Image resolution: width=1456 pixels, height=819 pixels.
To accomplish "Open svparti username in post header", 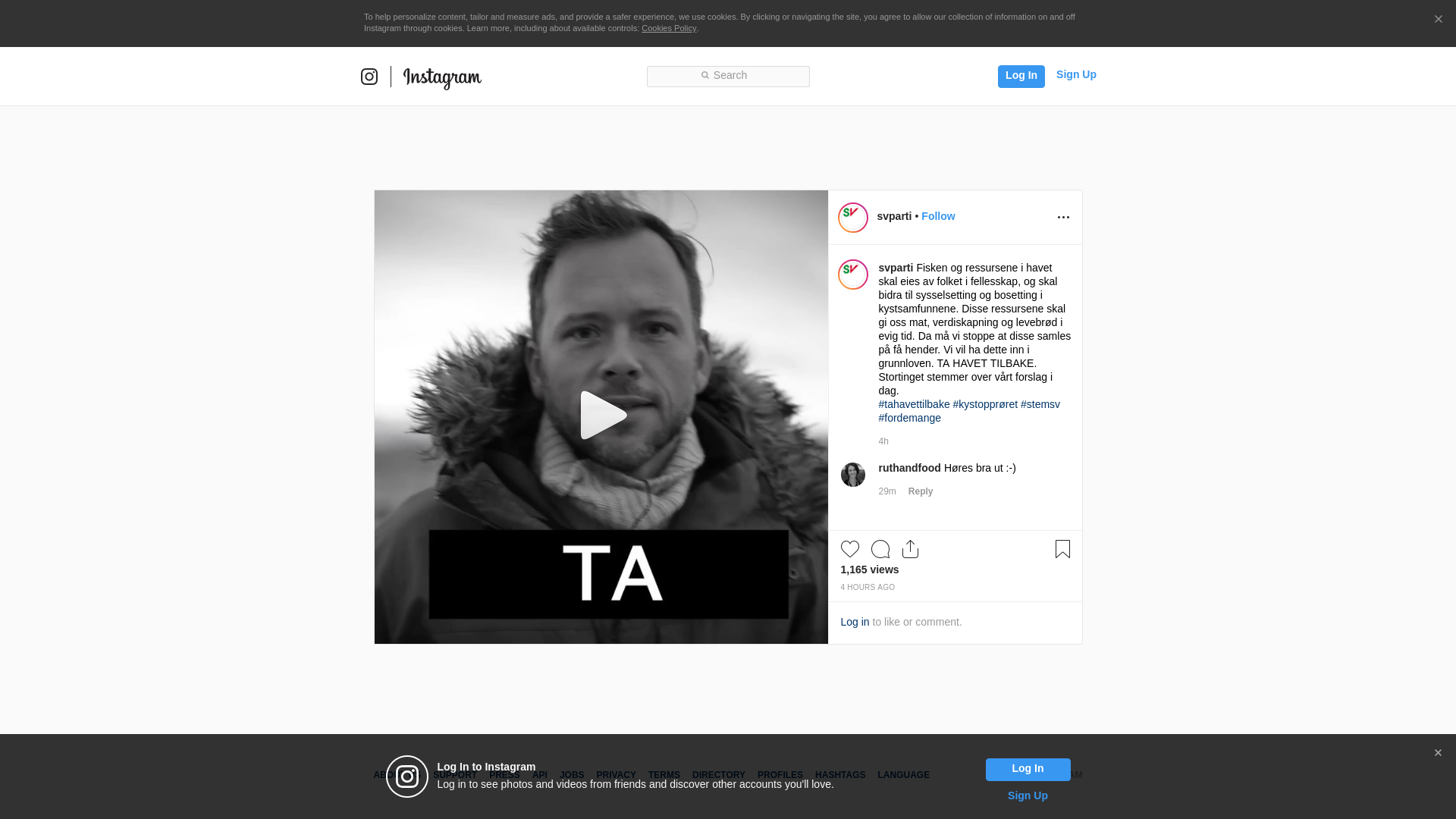I will tap(894, 216).
